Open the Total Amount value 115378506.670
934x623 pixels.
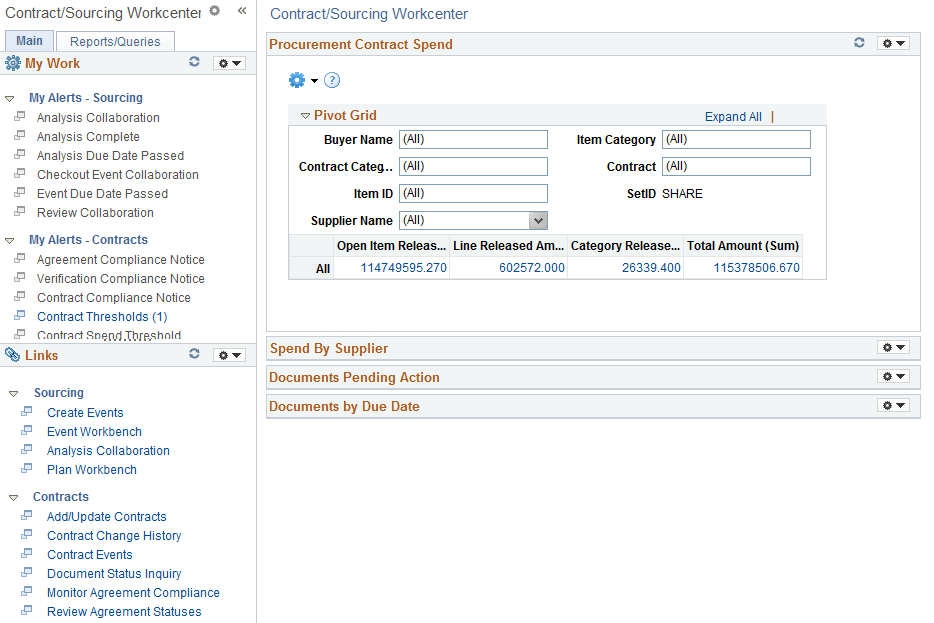tap(756, 268)
